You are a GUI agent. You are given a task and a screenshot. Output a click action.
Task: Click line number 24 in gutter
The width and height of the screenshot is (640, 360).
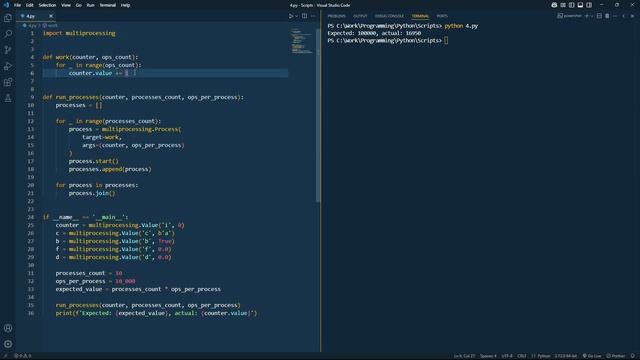point(31,217)
